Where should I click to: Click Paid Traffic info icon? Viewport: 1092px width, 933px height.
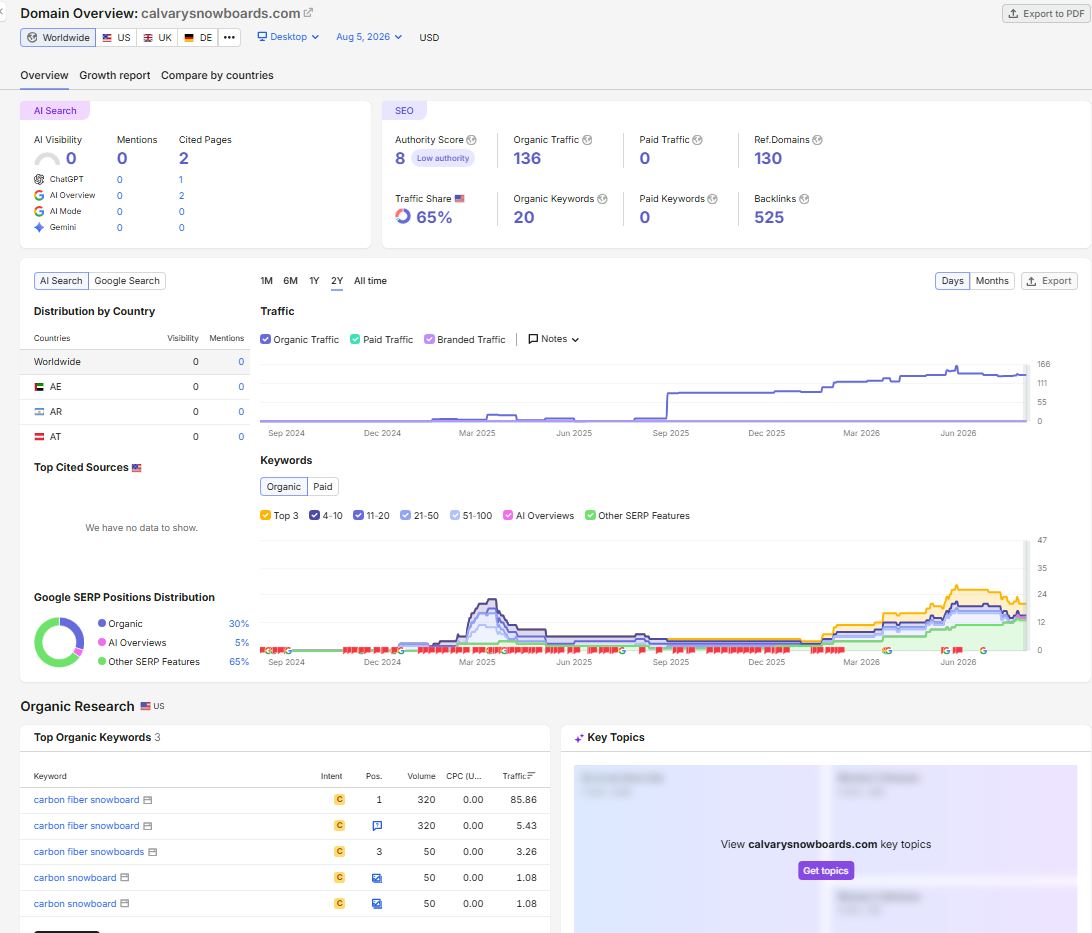[697, 140]
